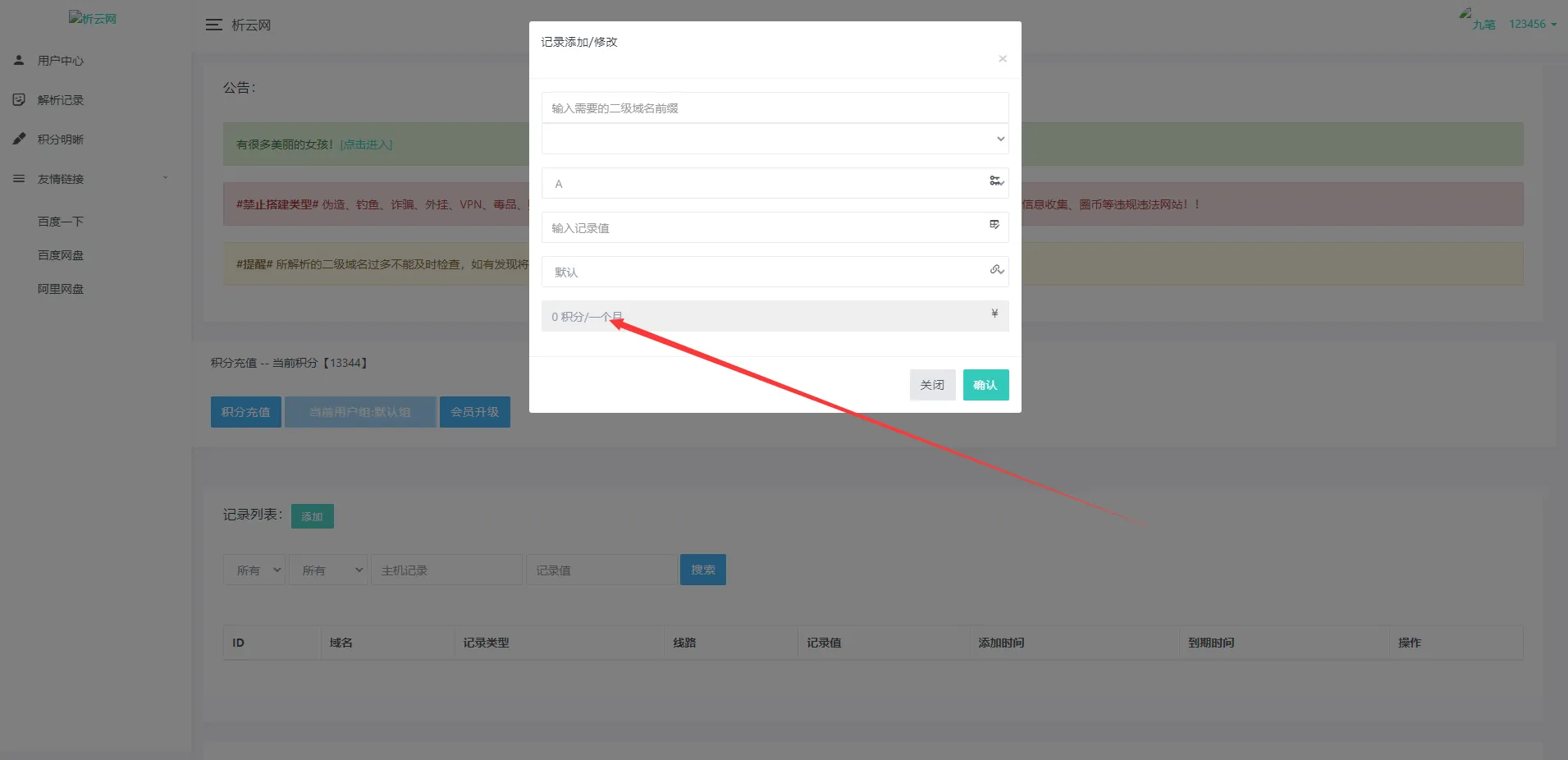Screen dimensions: 1568x760
Task: Click the 输入需要的二级域名前缀 input field
Action: (x=775, y=108)
